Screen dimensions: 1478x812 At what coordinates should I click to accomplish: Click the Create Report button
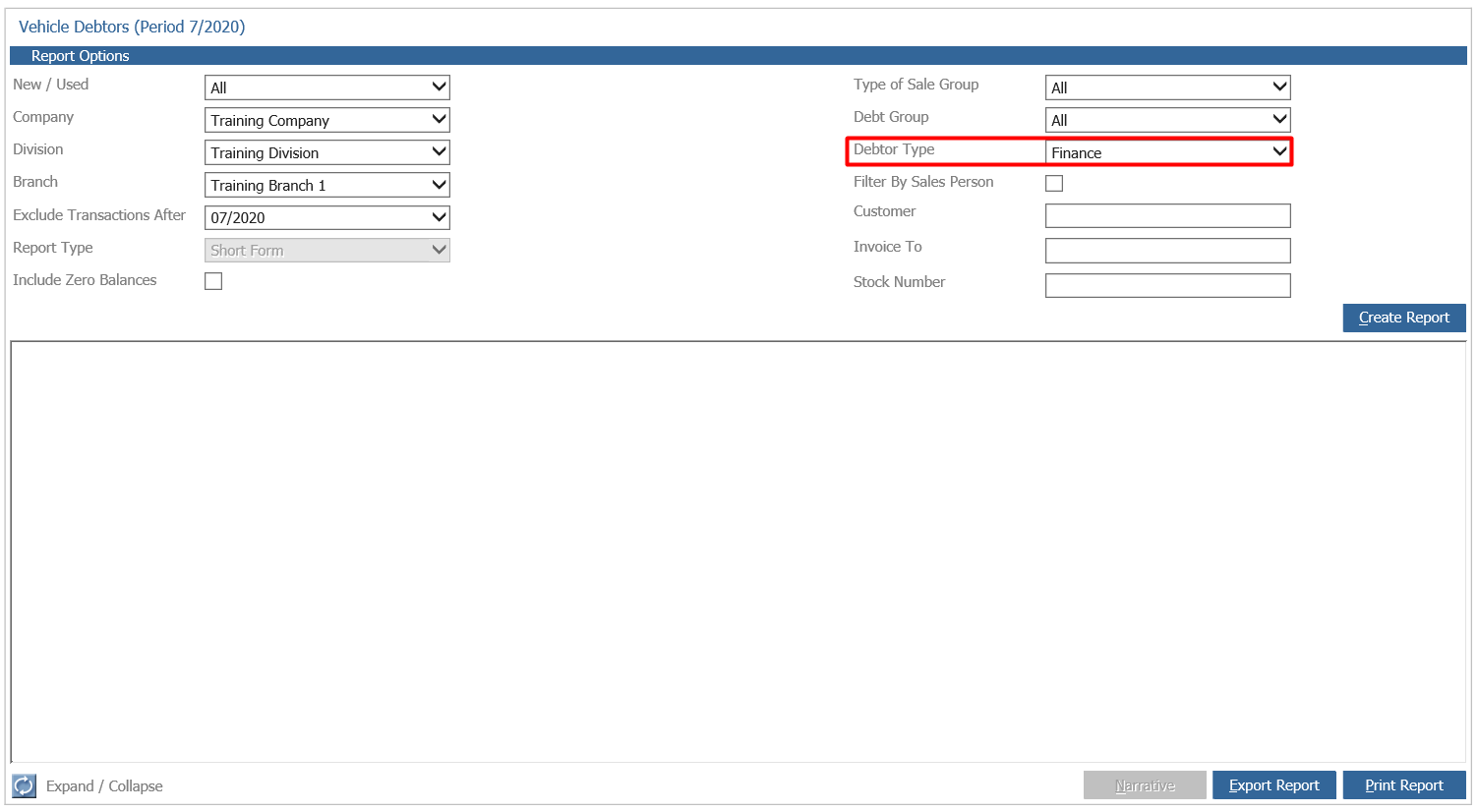[1404, 318]
